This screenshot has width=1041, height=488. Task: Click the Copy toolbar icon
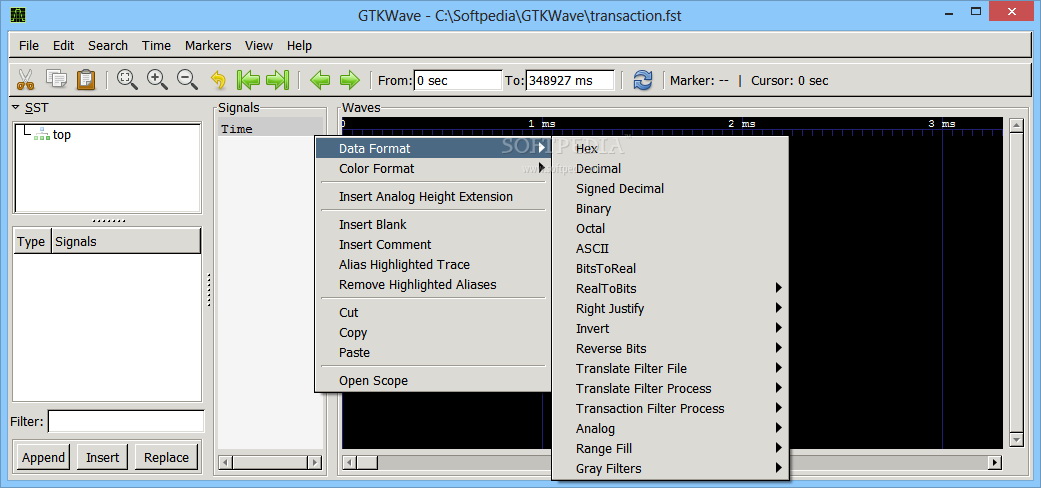[56, 79]
